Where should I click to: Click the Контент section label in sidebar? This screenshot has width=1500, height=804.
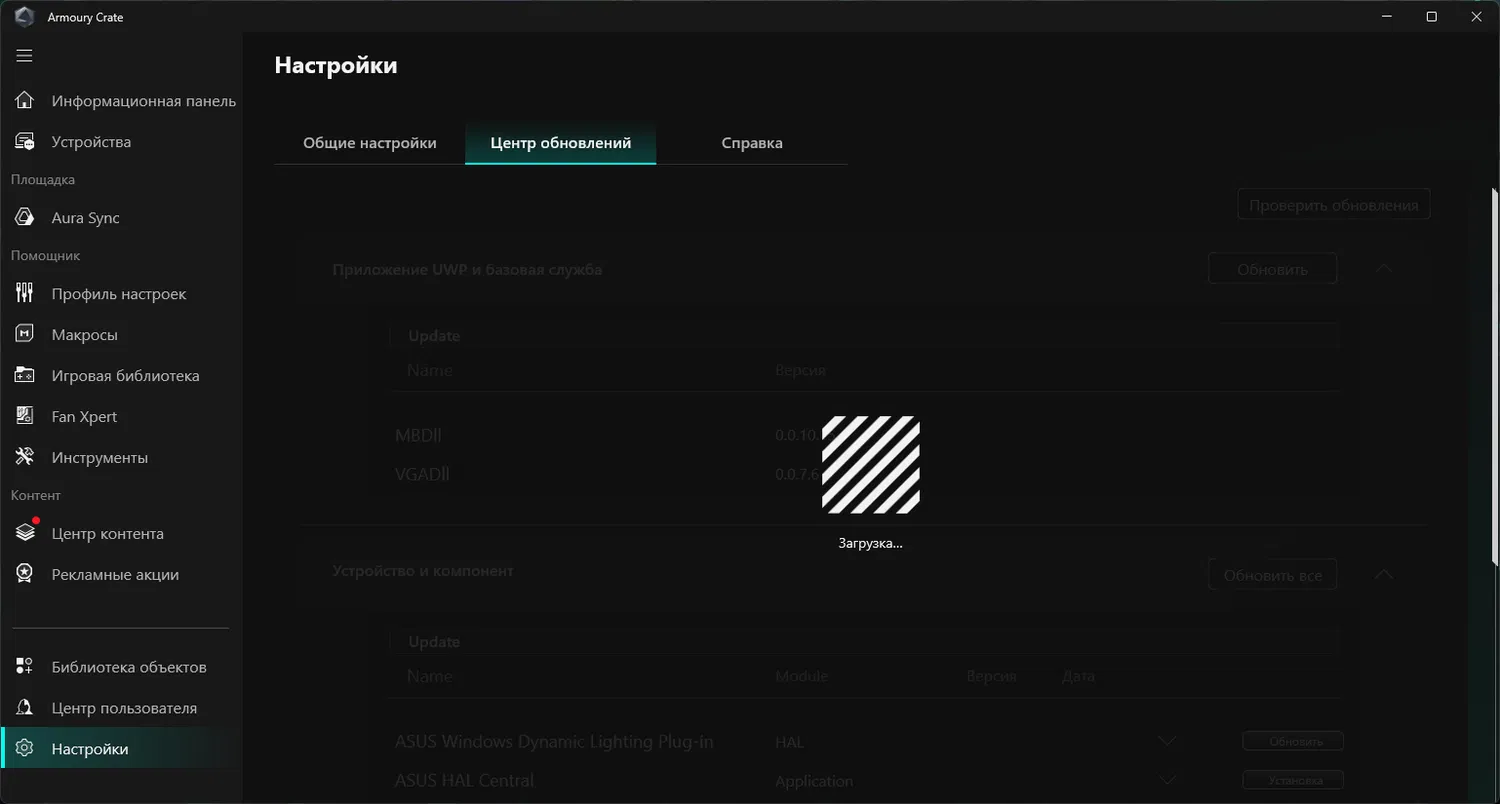[36, 496]
